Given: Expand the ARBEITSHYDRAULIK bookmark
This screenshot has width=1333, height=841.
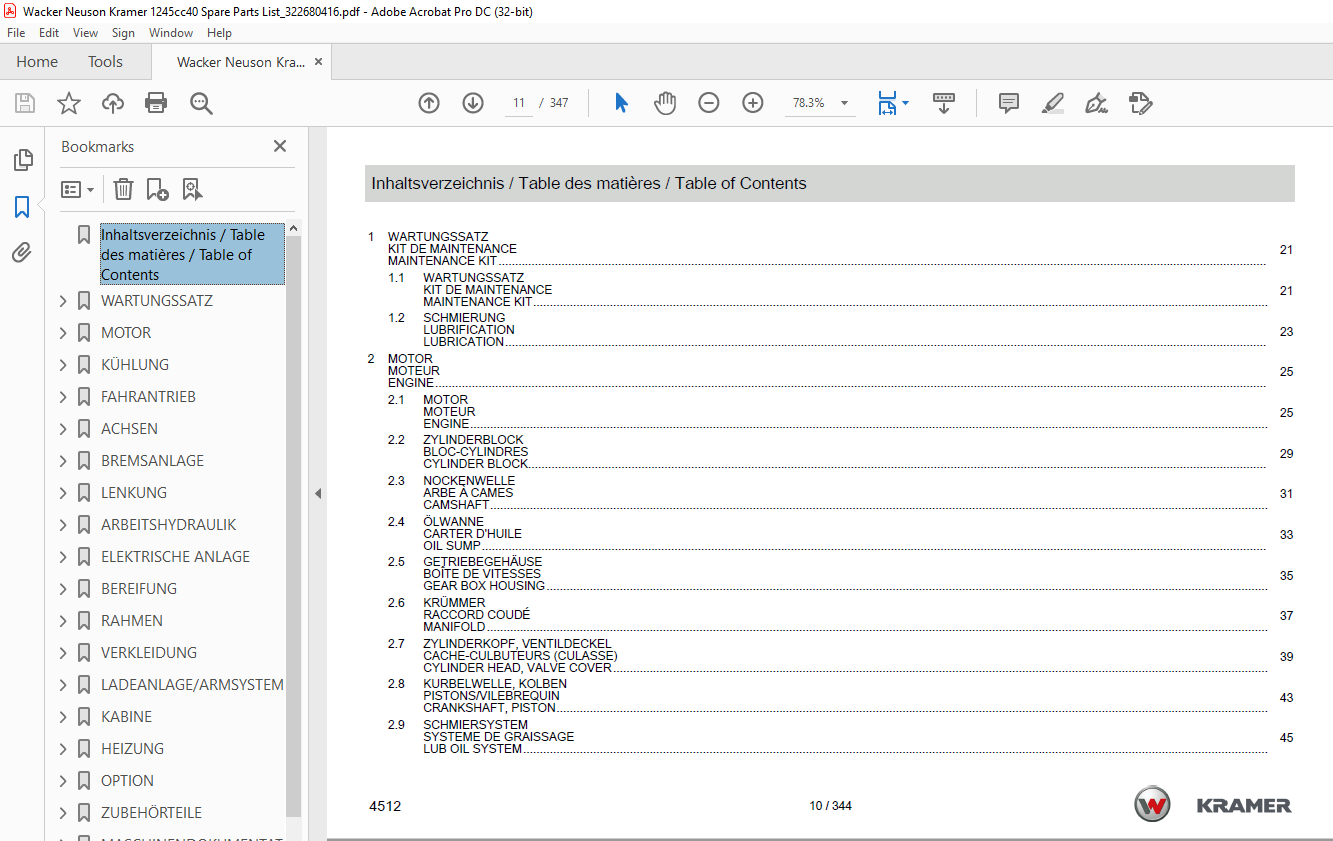Looking at the screenshot, I should click(x=63, y=525).
